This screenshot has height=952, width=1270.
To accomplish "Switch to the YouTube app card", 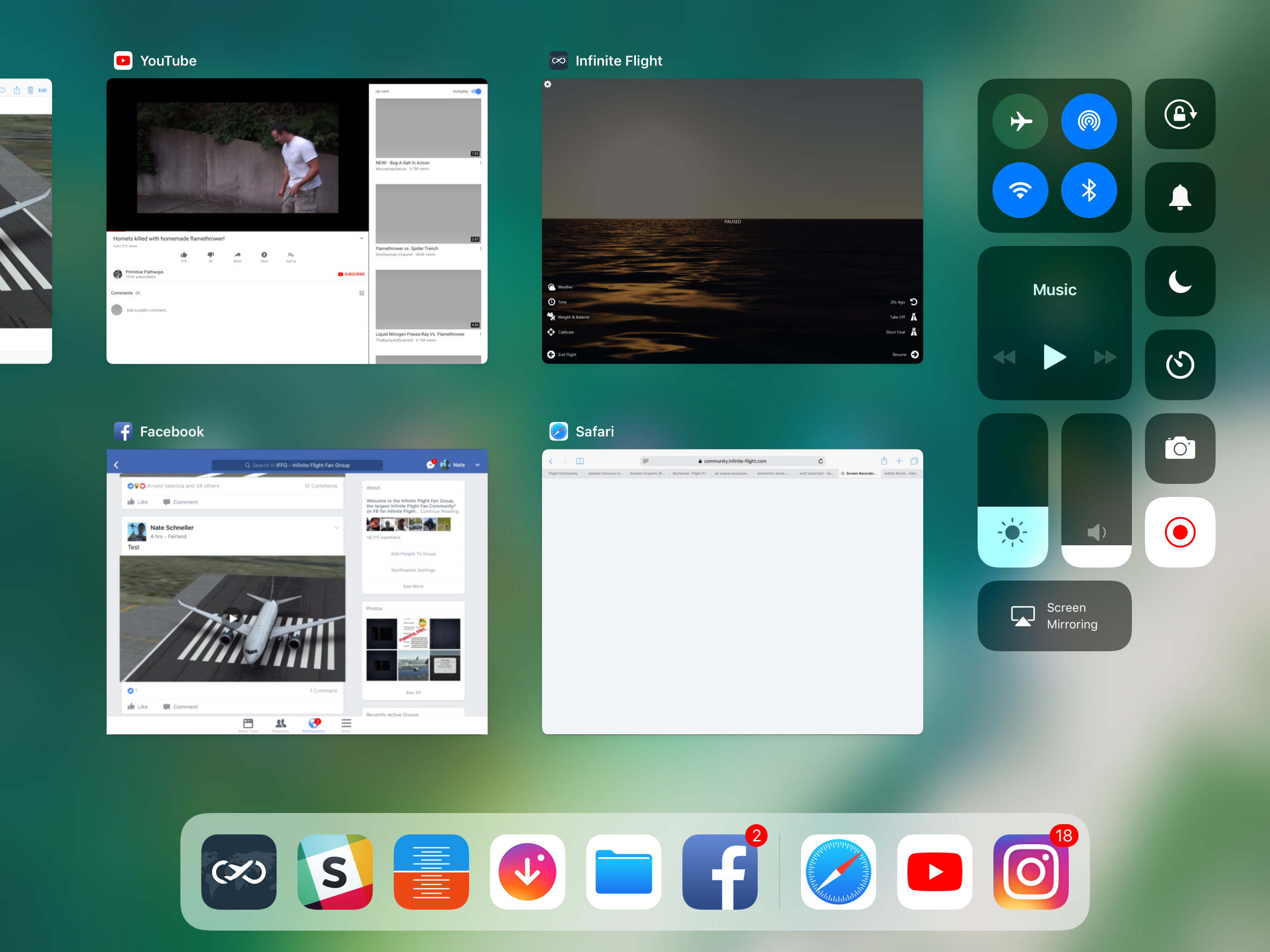I will click(297, 221).
